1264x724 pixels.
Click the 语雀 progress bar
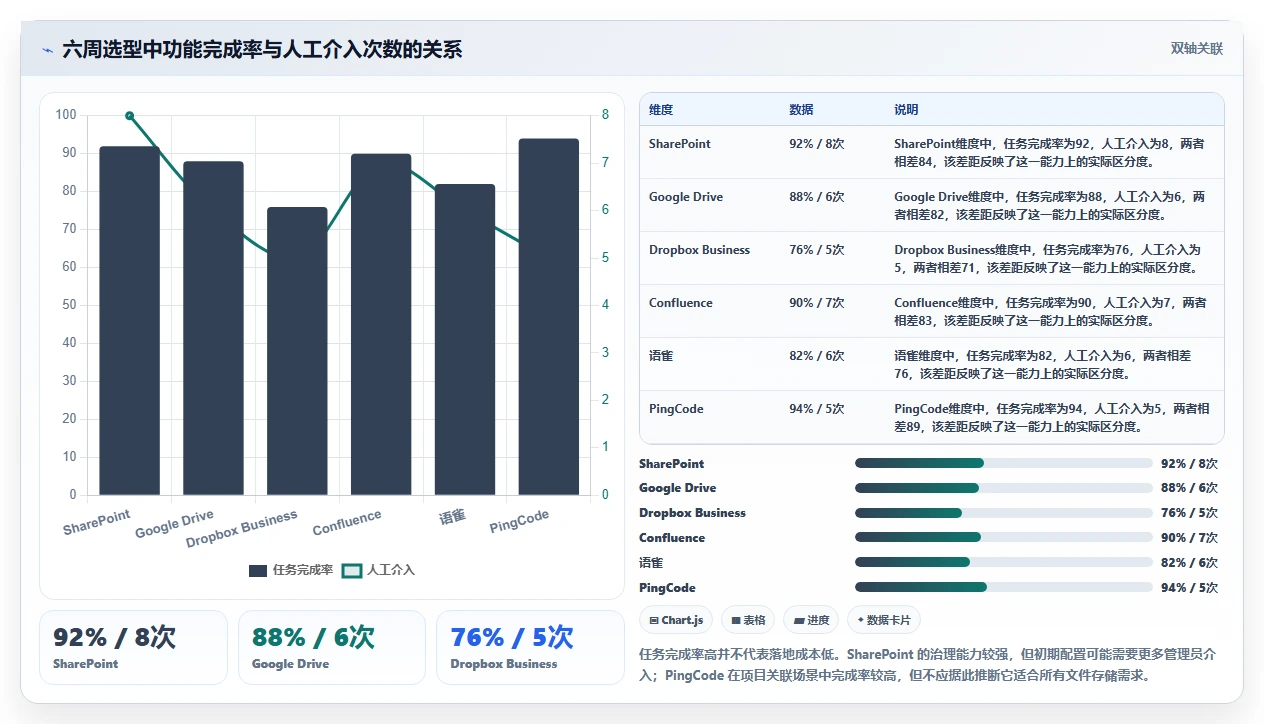[1004, 563]
